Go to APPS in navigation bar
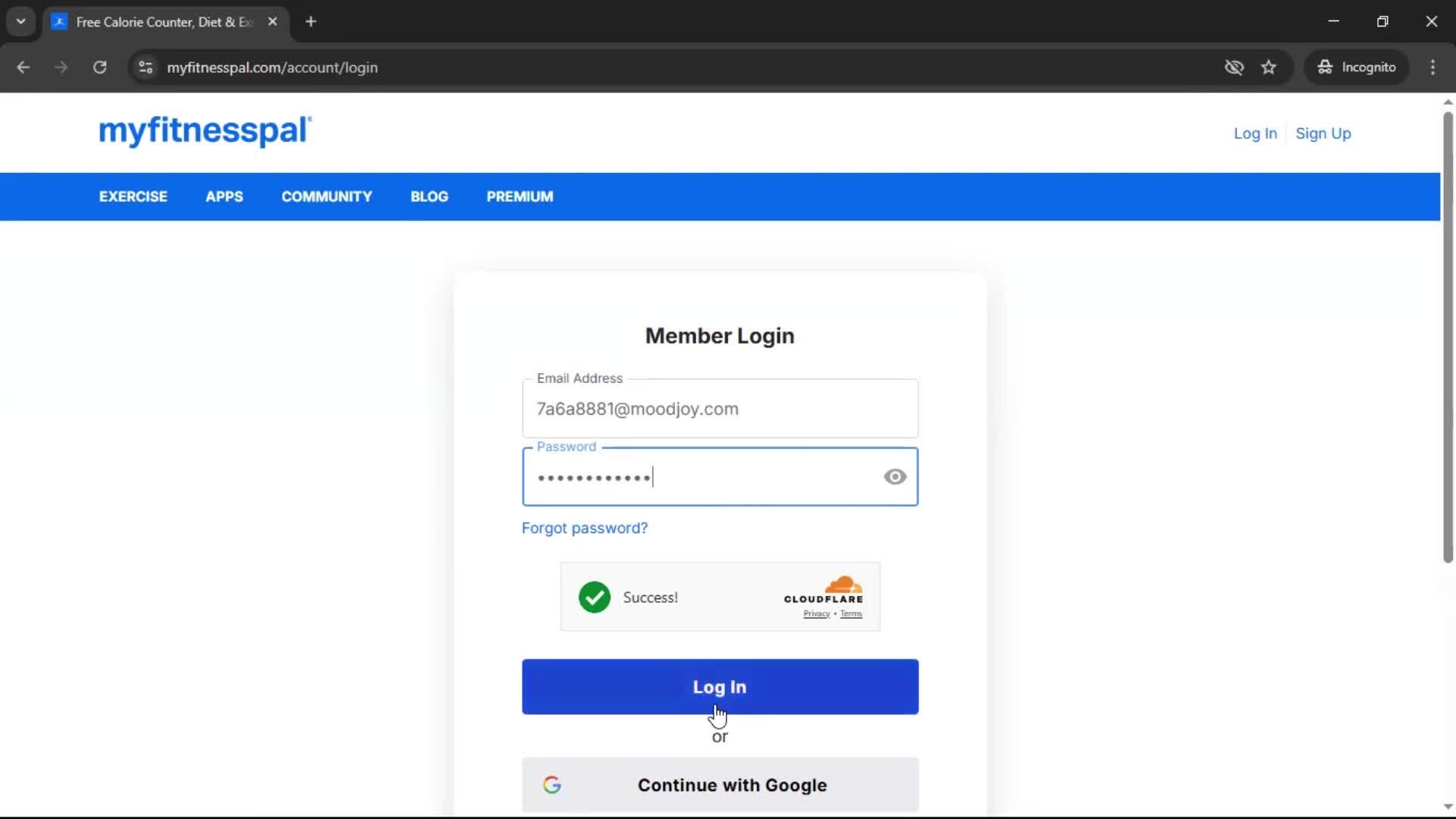This screenshot has width=1456, height=819. click(x=224, y=196)
